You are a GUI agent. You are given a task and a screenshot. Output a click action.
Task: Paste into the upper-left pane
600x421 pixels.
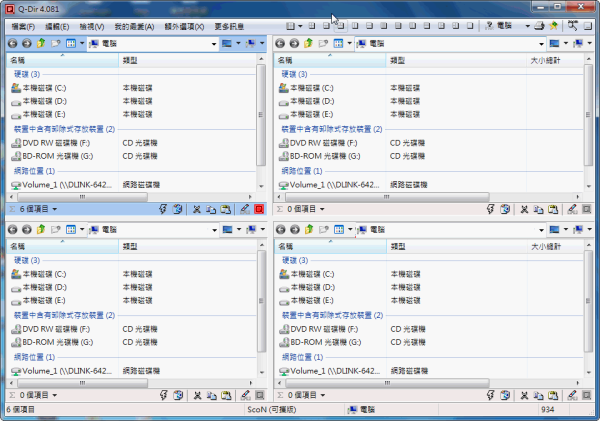point(226,209)
